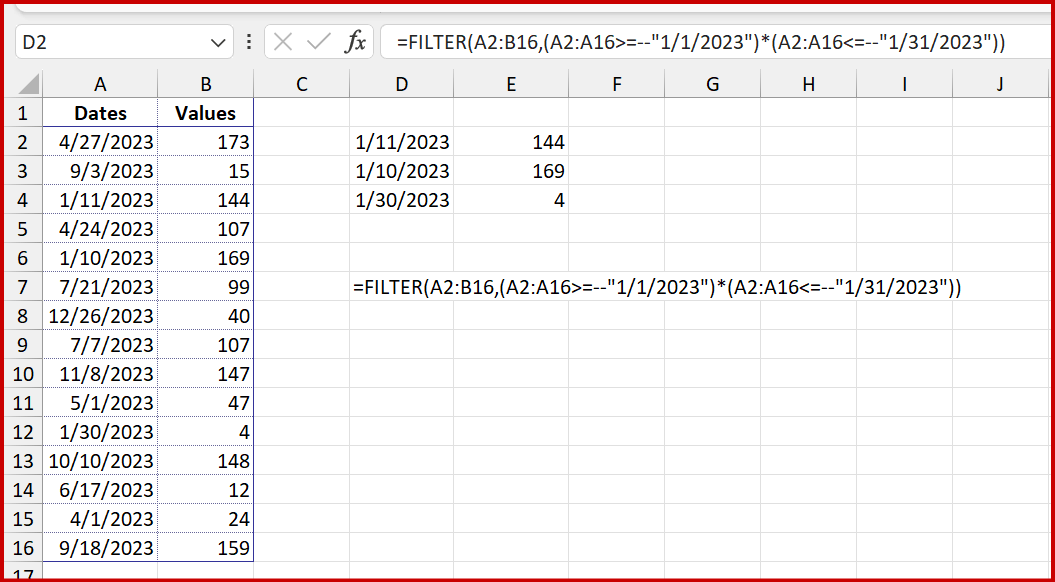The image size is (1055, 582).
Task: Select column C header
Action: [301, 84]
